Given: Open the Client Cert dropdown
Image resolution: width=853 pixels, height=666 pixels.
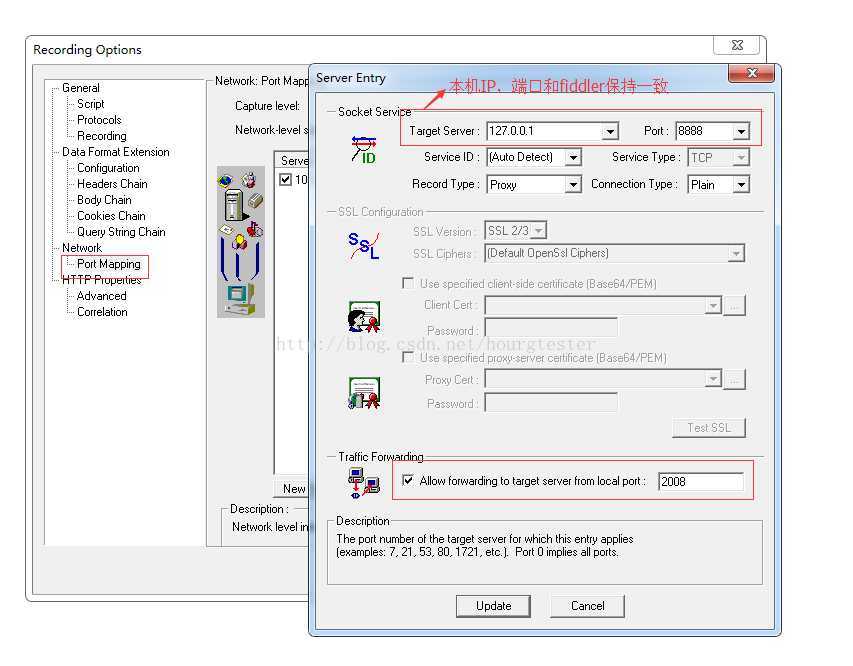Looking at the screenshot, I should tap(713, 306).
